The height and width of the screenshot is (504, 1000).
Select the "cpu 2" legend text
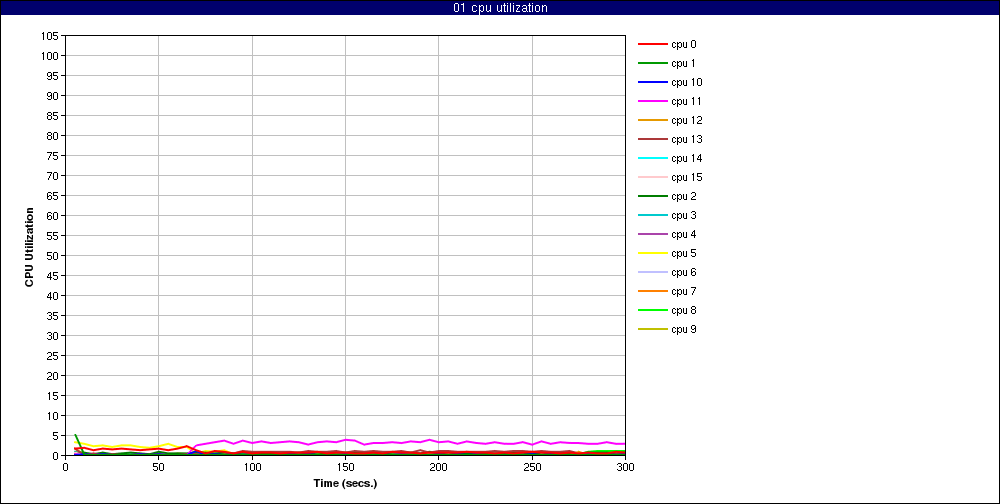click(x=684, y=197)
